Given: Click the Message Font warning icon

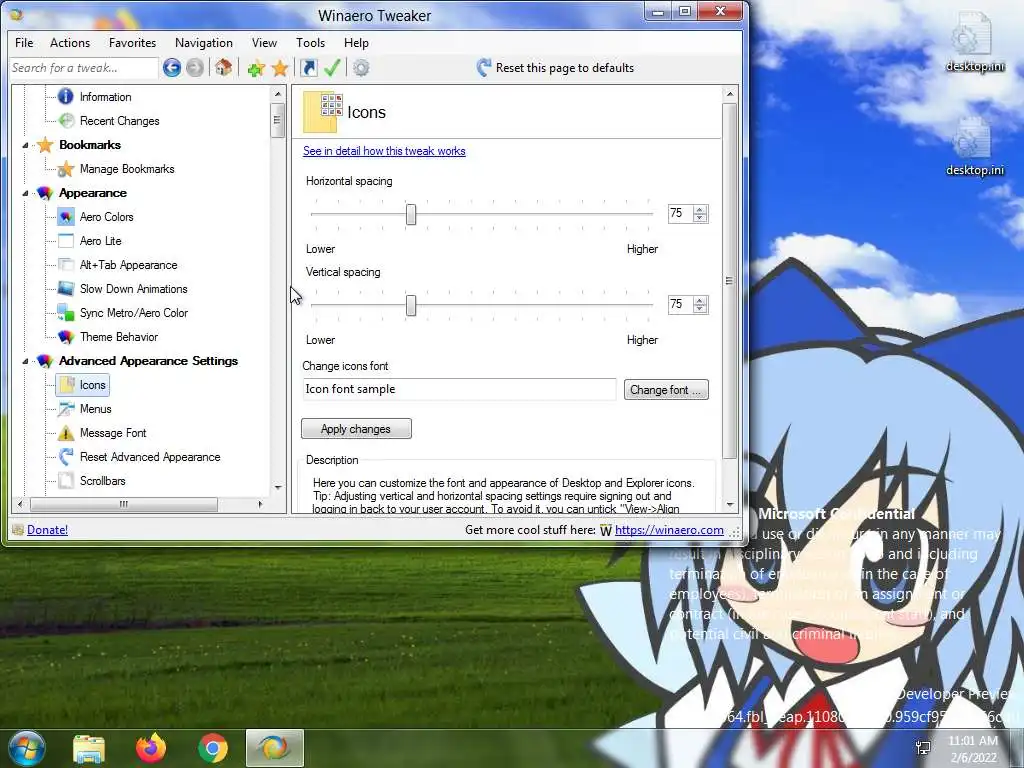Looking at the screenshot, I should (66, 433).
